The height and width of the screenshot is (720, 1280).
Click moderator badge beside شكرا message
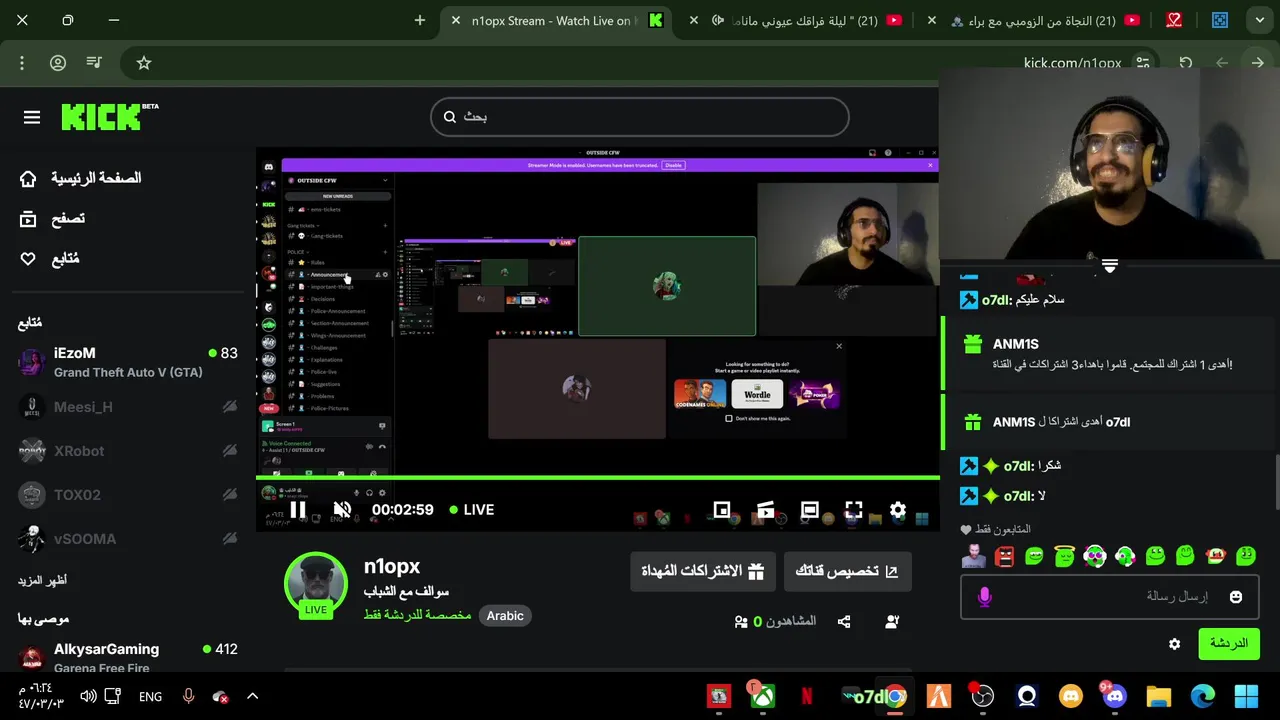click(969, 466)
